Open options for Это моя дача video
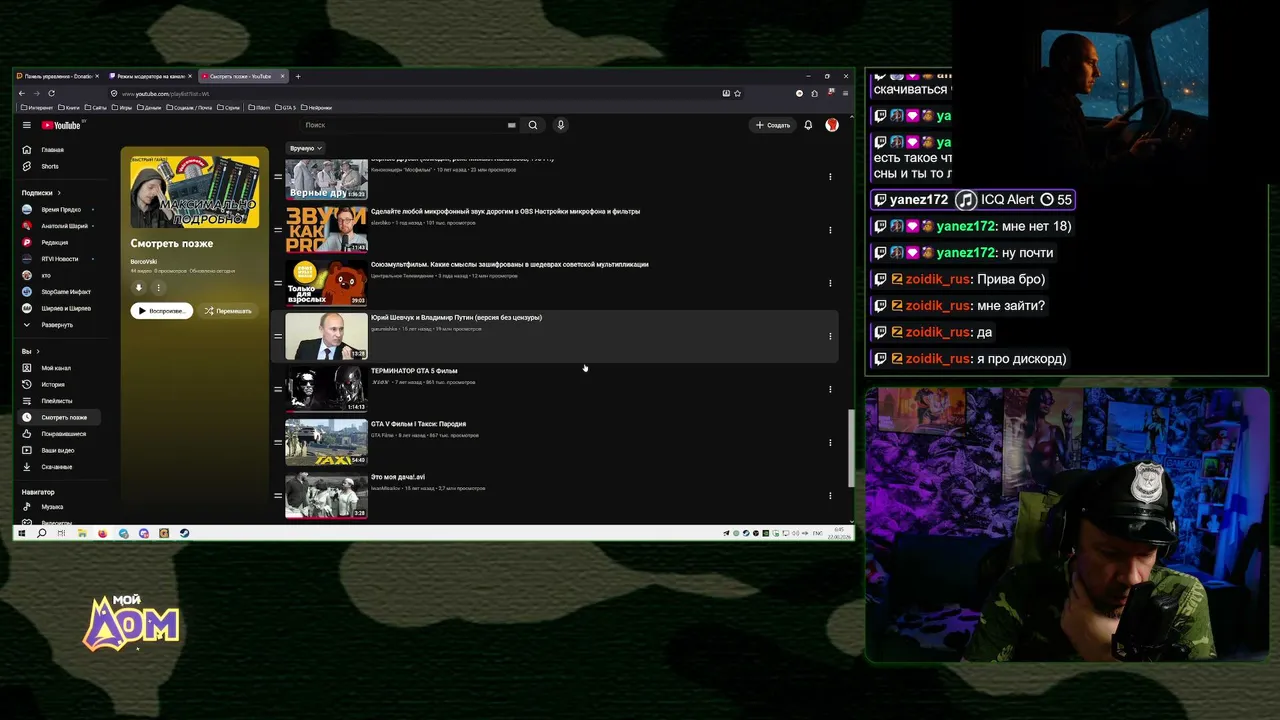Screen dimensions: 1280x720 click(830, 495)
